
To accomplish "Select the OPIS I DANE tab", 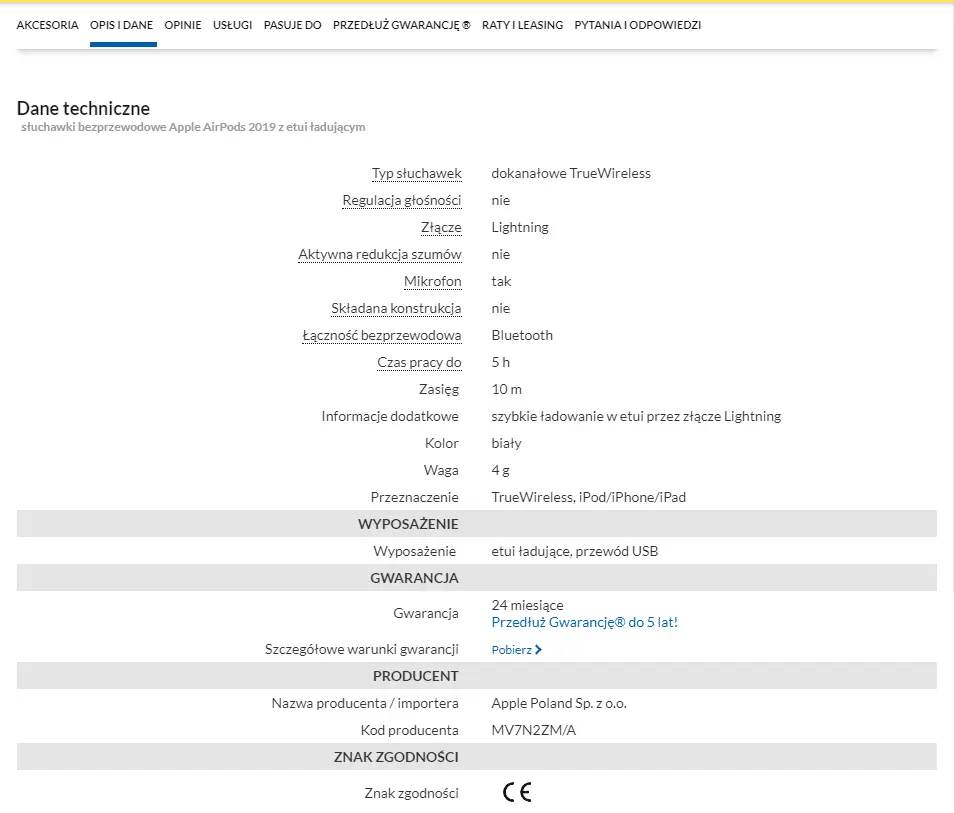I will (122, 25).
